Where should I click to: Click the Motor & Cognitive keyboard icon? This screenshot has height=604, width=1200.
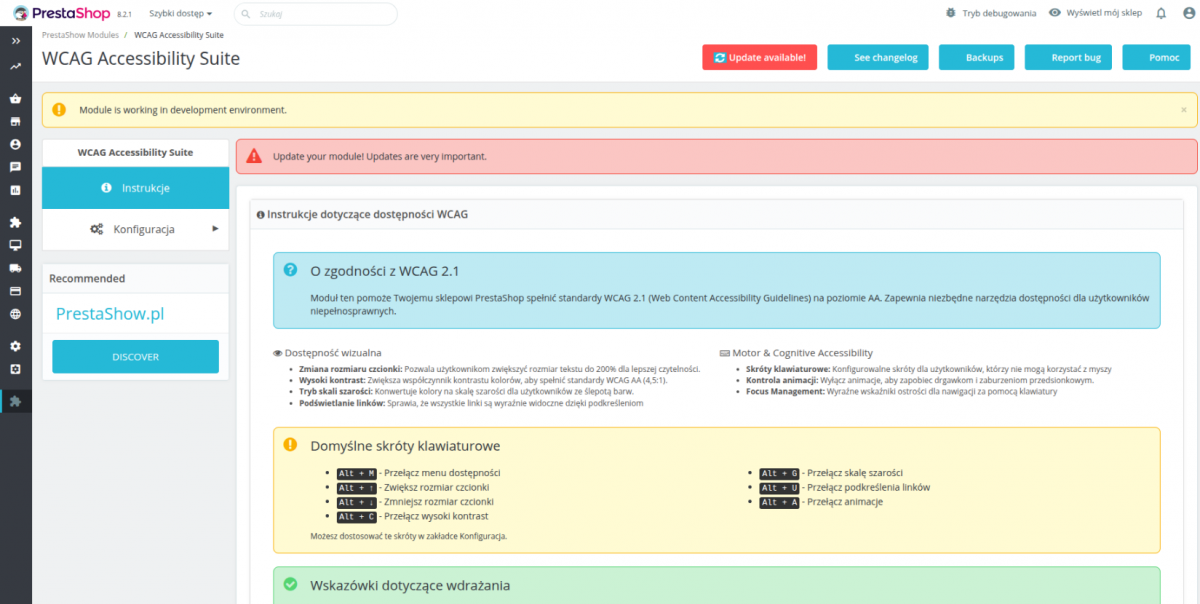(724, 353)
